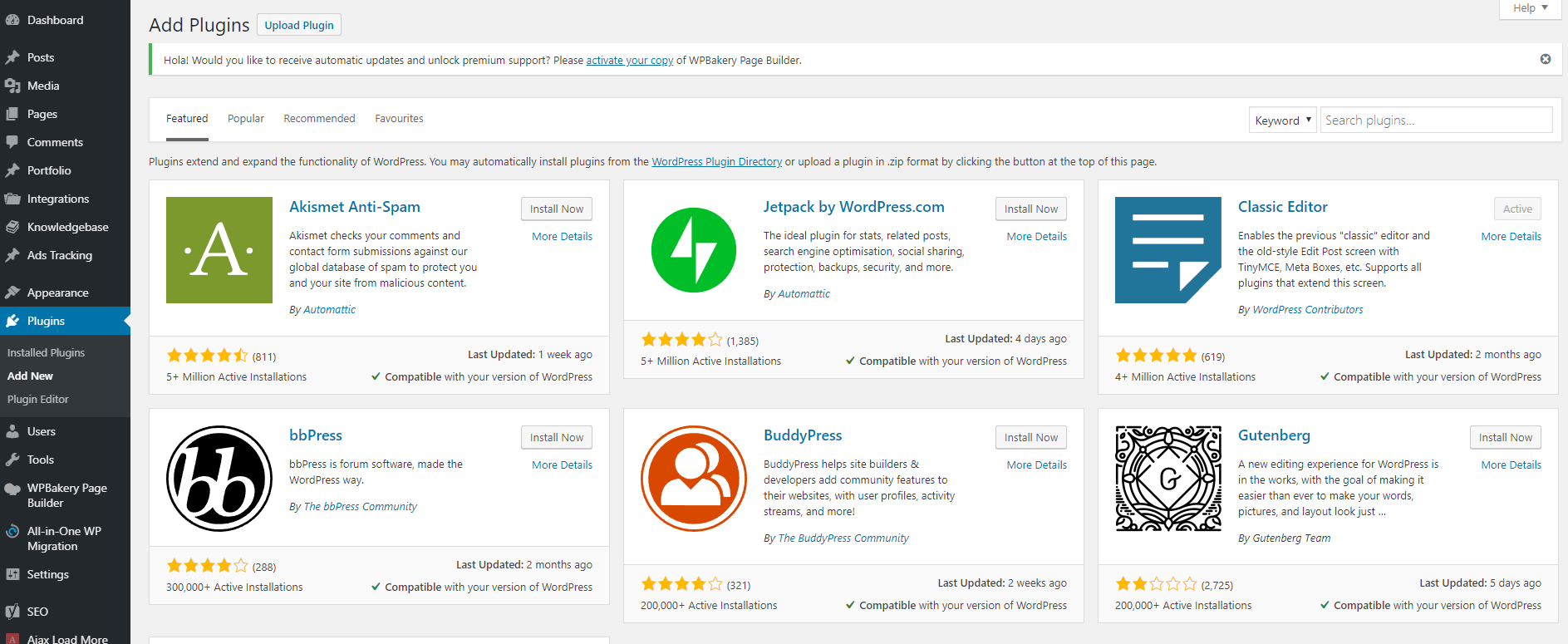Open the Gutenberg title link
1568x644 pixels.
[1274, 435]
